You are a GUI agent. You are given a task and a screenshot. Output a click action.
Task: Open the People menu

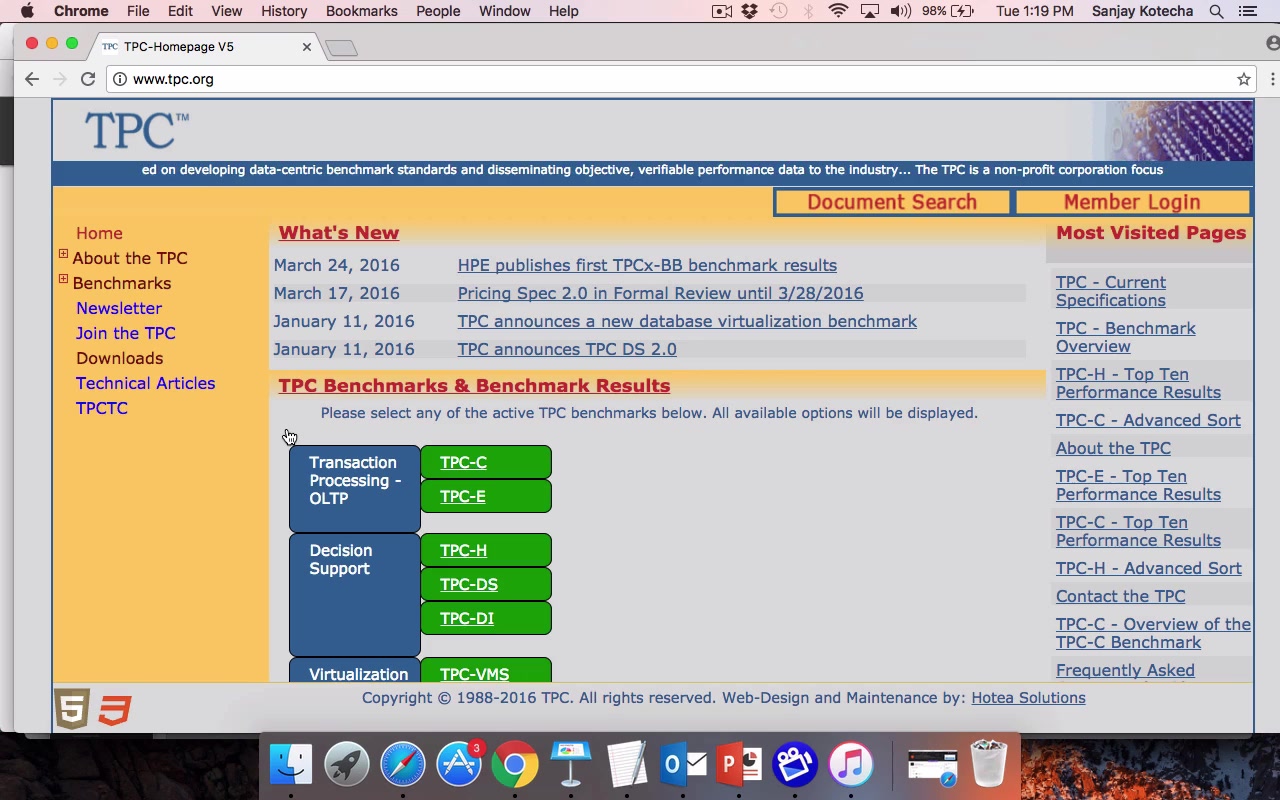pyautogui.click(x=438, y=11)
